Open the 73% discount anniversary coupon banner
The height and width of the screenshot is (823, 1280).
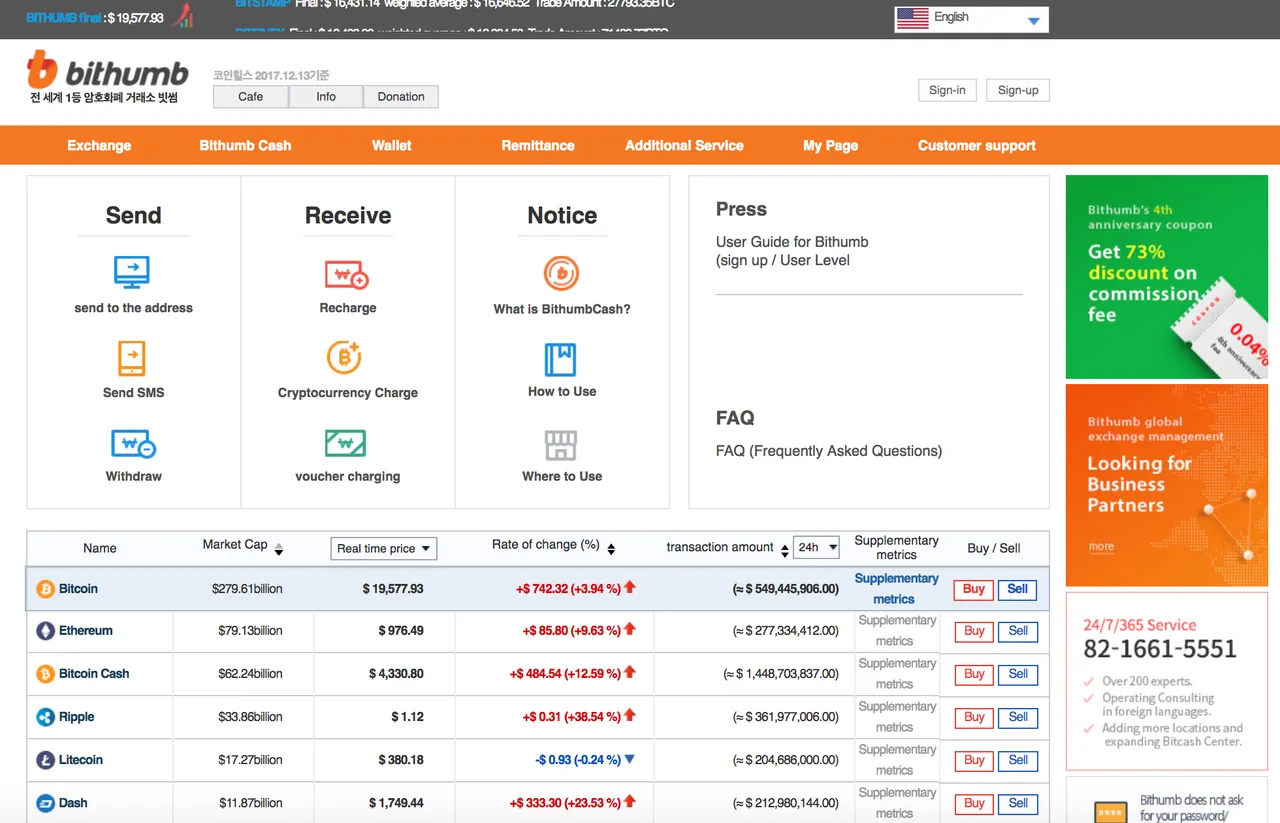[1167, 277]
